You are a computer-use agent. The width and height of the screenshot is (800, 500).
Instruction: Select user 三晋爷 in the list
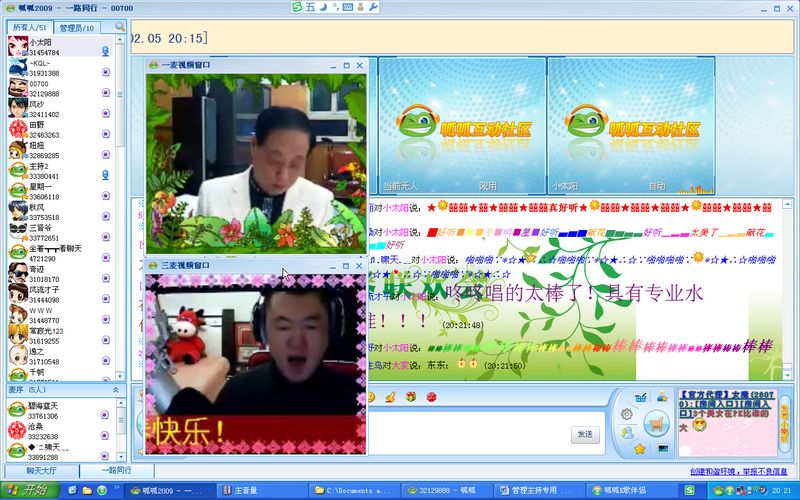[x=60, y=233]
